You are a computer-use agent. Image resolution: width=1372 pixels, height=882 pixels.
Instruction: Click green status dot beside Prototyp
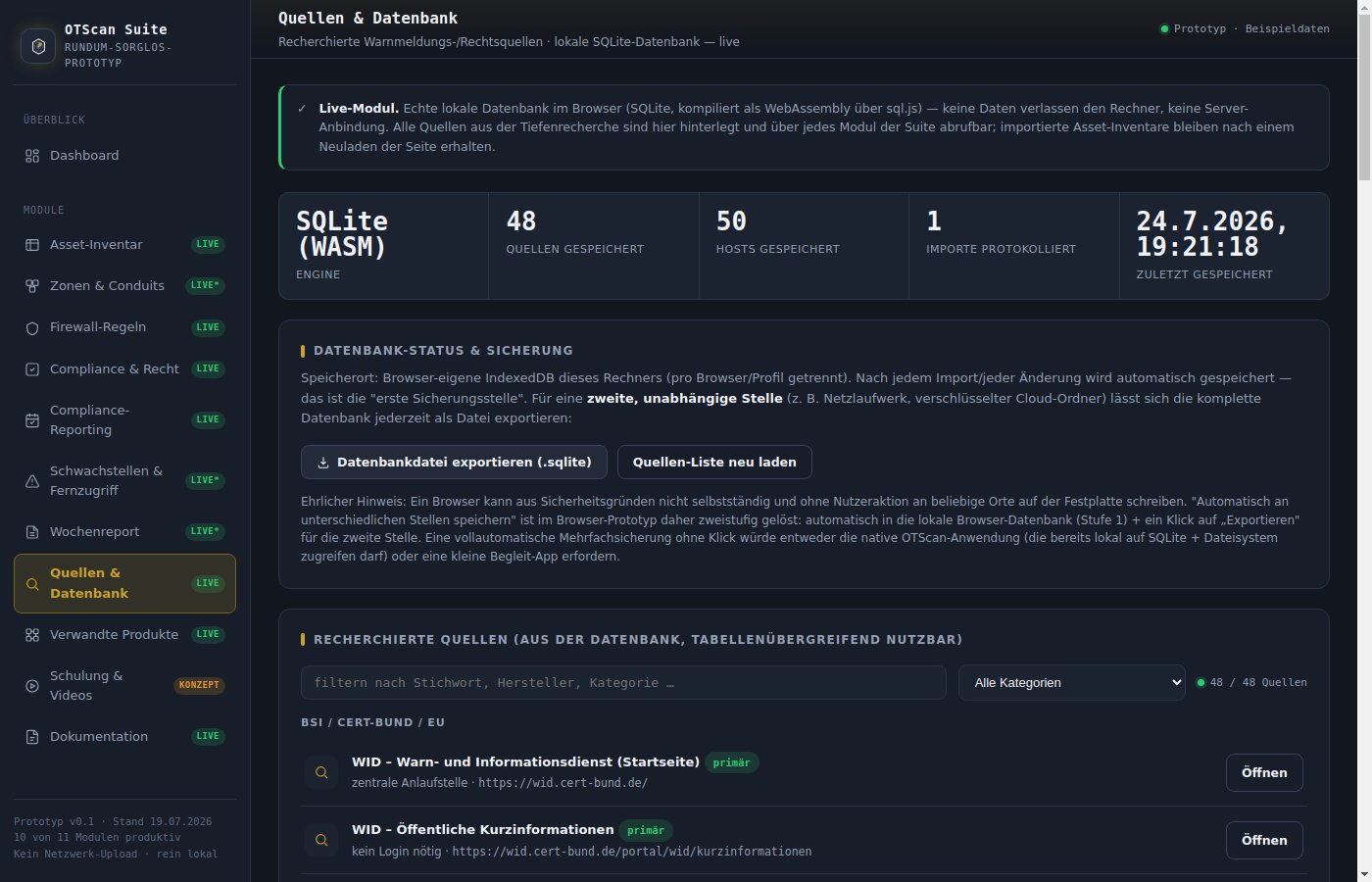[1164, 29]
